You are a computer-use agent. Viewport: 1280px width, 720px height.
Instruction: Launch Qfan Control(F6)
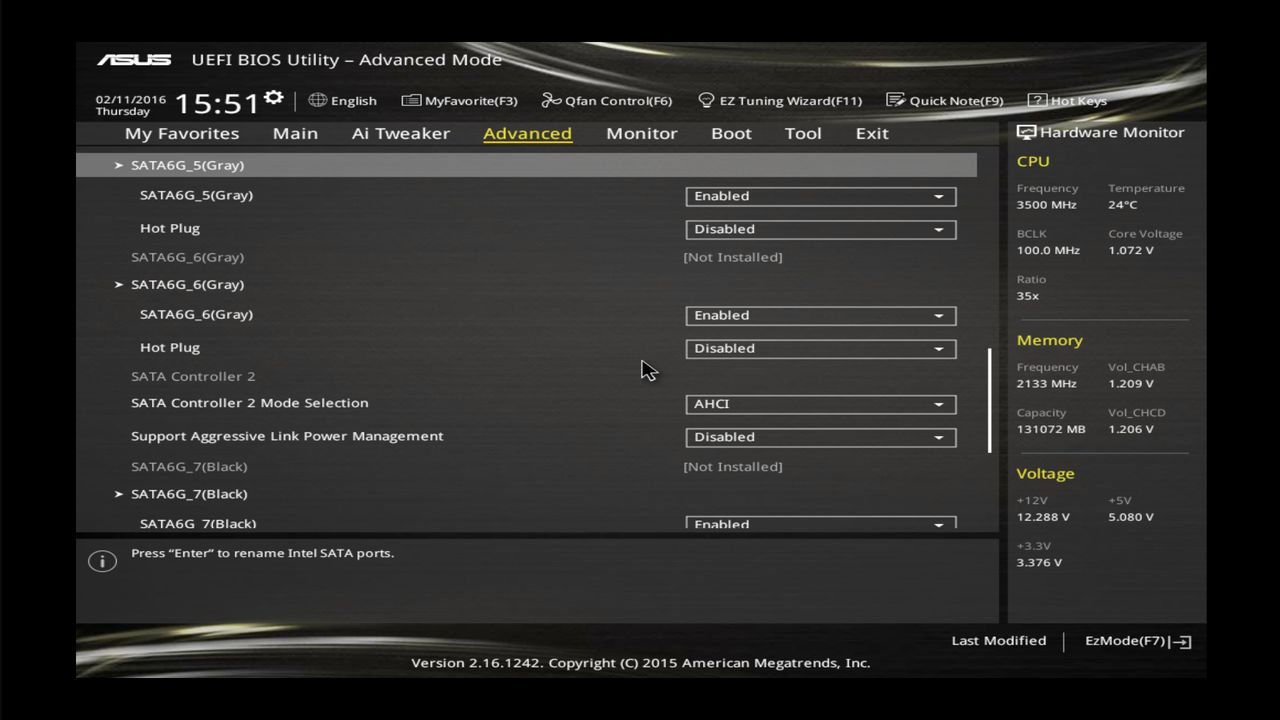[607, 100]
